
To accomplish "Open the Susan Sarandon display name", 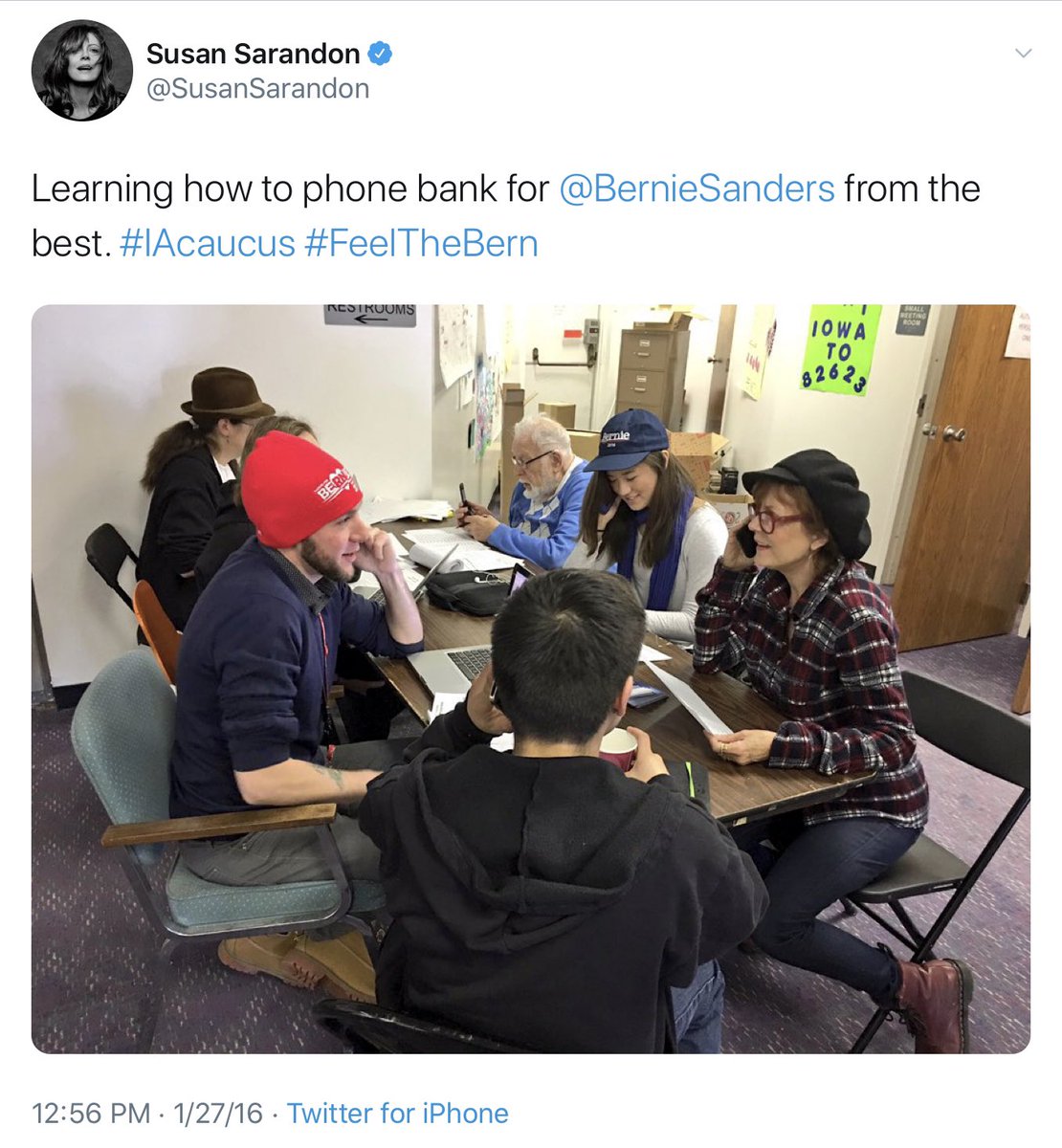I will pos(253,54).
